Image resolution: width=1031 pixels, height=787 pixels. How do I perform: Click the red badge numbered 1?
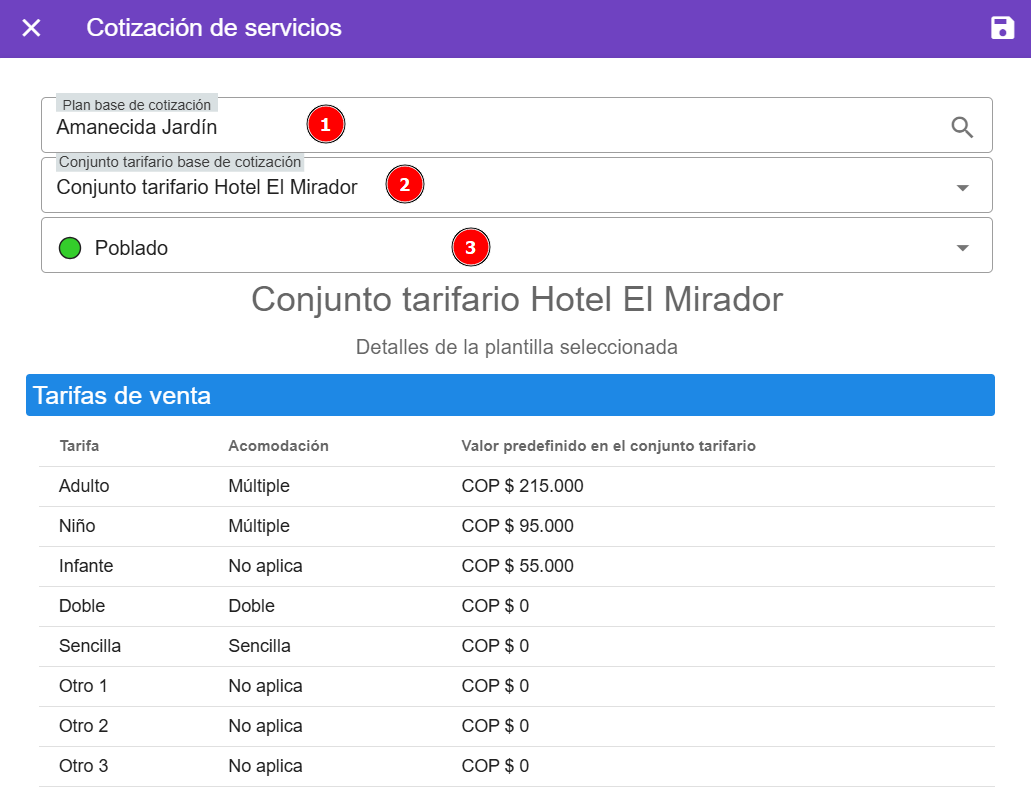coord(326,124)
